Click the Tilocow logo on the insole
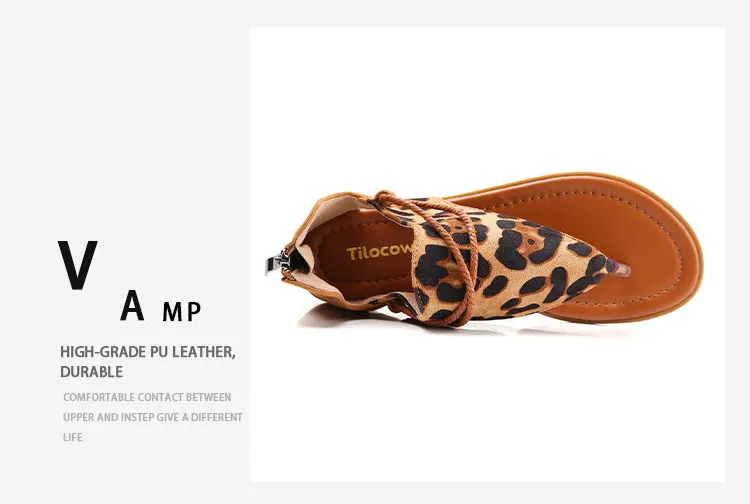 pos(379,252)
